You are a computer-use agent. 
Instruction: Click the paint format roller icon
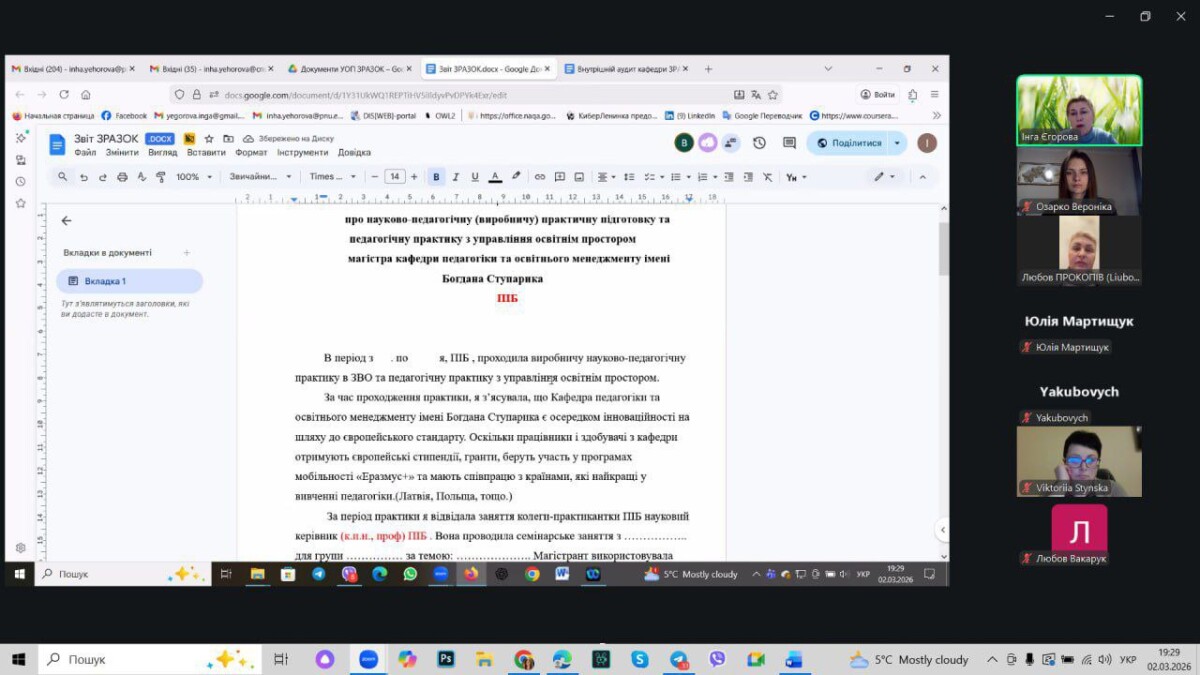pyautogui.click(x=161, y=177)
